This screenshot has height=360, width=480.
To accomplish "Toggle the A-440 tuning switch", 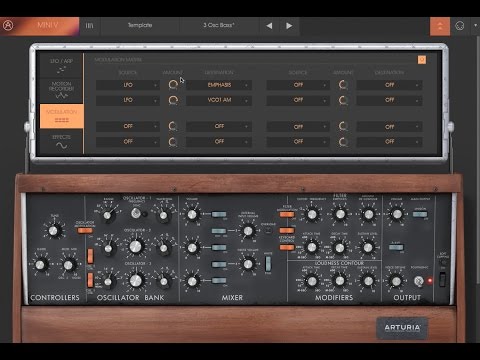I will pyautogui.click(x=396, y=247).
